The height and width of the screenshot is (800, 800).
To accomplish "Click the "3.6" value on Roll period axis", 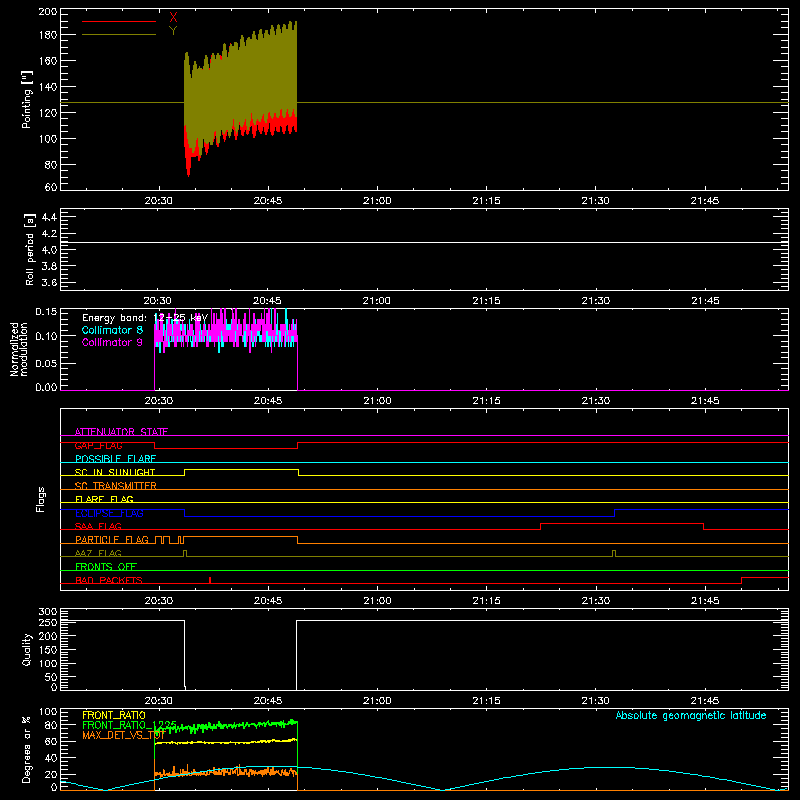I will [x=49, y=283].
